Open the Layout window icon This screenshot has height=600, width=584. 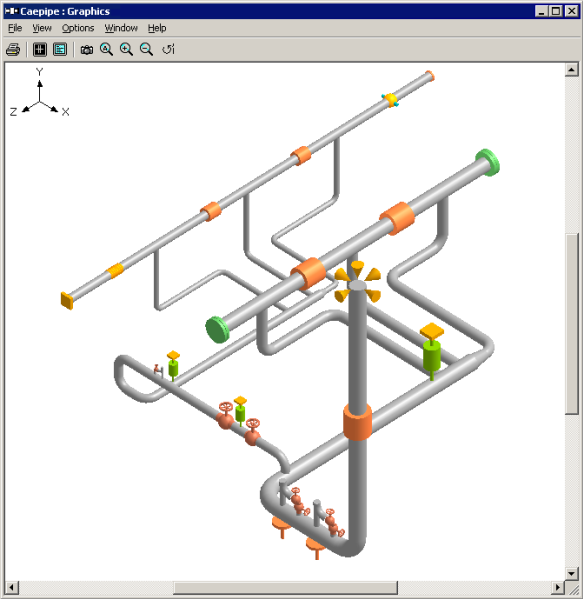pyautogui.click(x=40, y=49)
